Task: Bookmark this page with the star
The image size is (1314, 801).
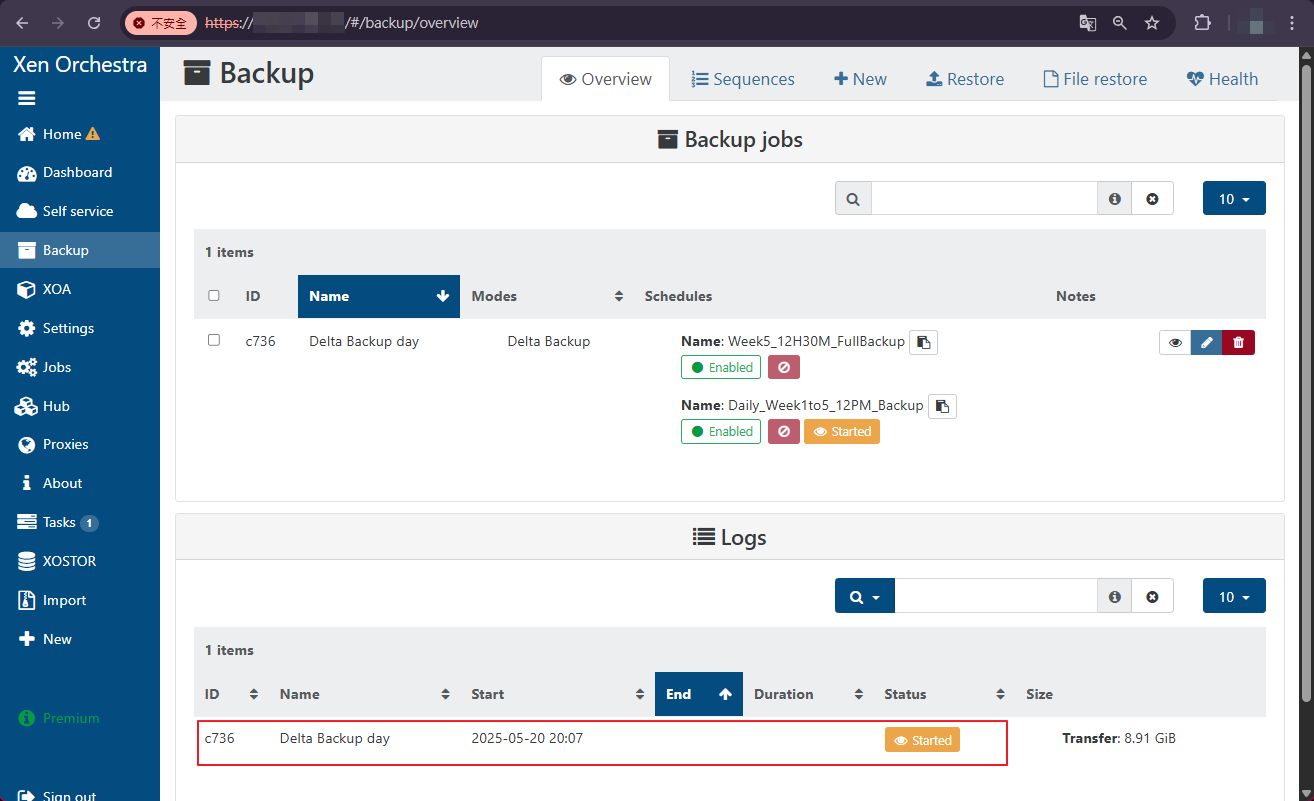Action: point(1152,22)
